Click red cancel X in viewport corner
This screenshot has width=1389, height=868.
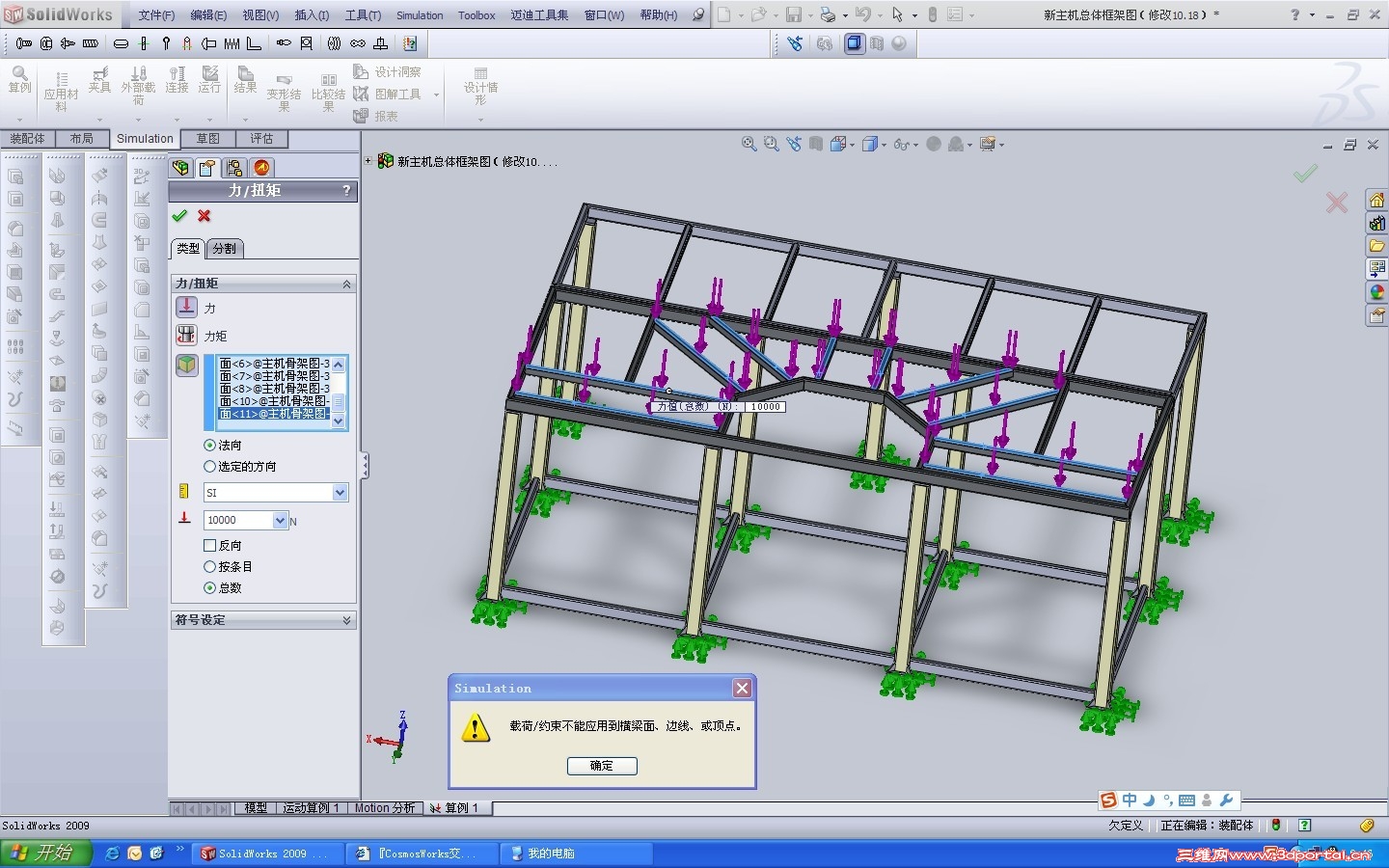click(1336, 203)
